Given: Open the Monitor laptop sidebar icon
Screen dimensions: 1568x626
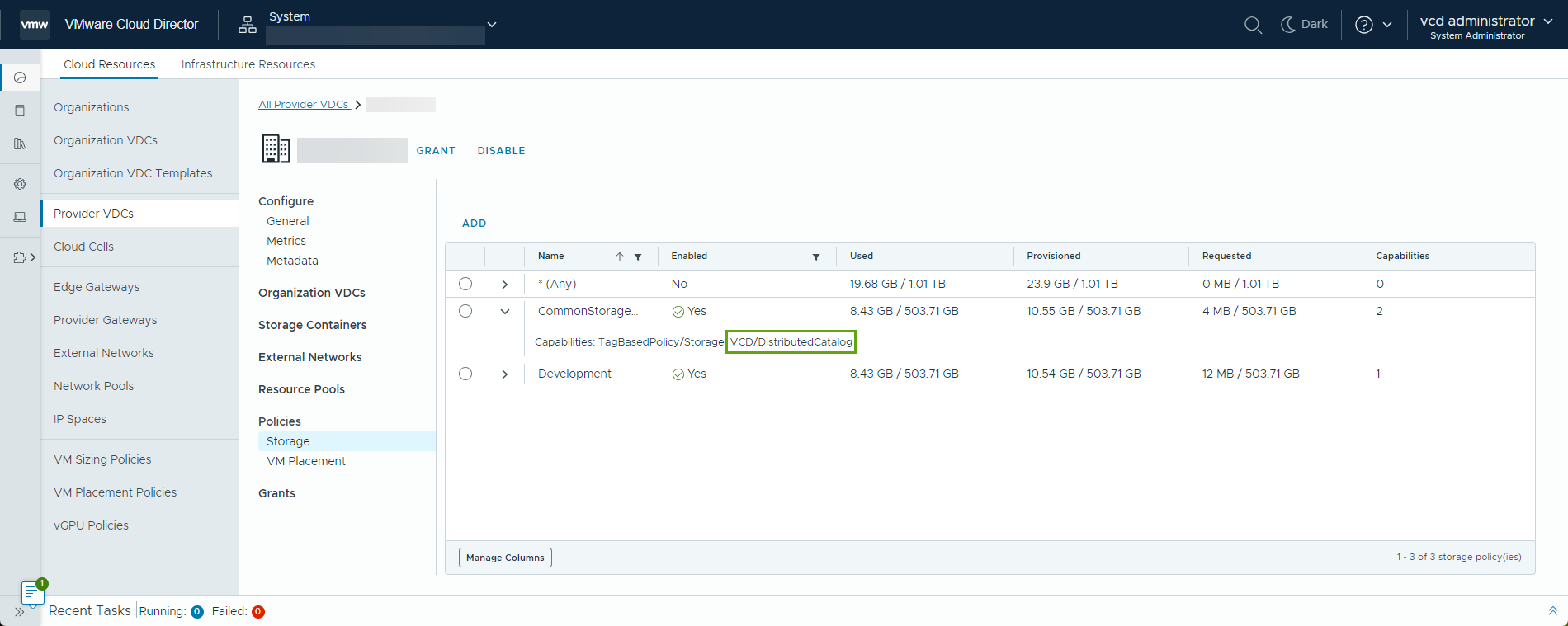Looking at the screenshot, I should tap(20, 217).
